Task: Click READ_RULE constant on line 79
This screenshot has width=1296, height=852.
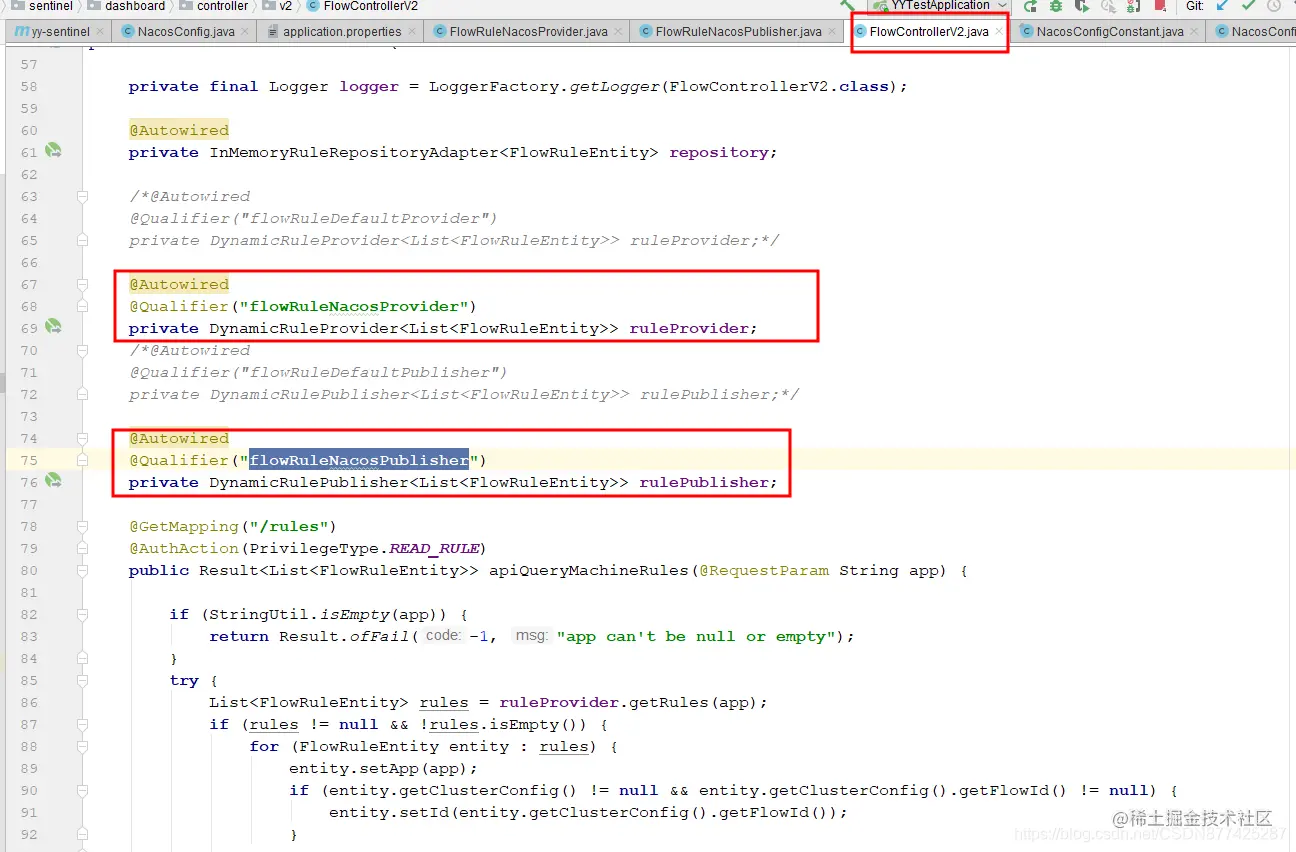Action: click(x=433, y=548)
